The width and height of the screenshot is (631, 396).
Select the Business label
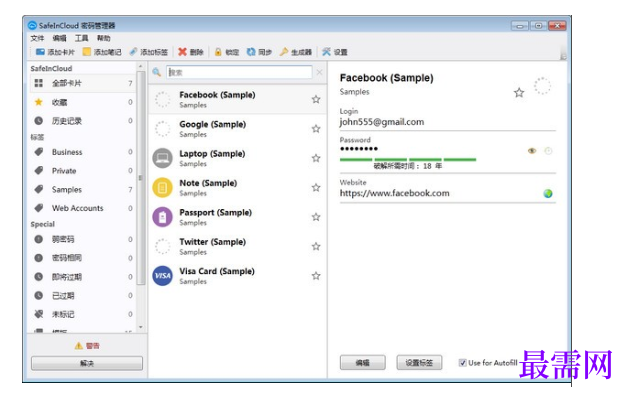click(x=83, y=152)
